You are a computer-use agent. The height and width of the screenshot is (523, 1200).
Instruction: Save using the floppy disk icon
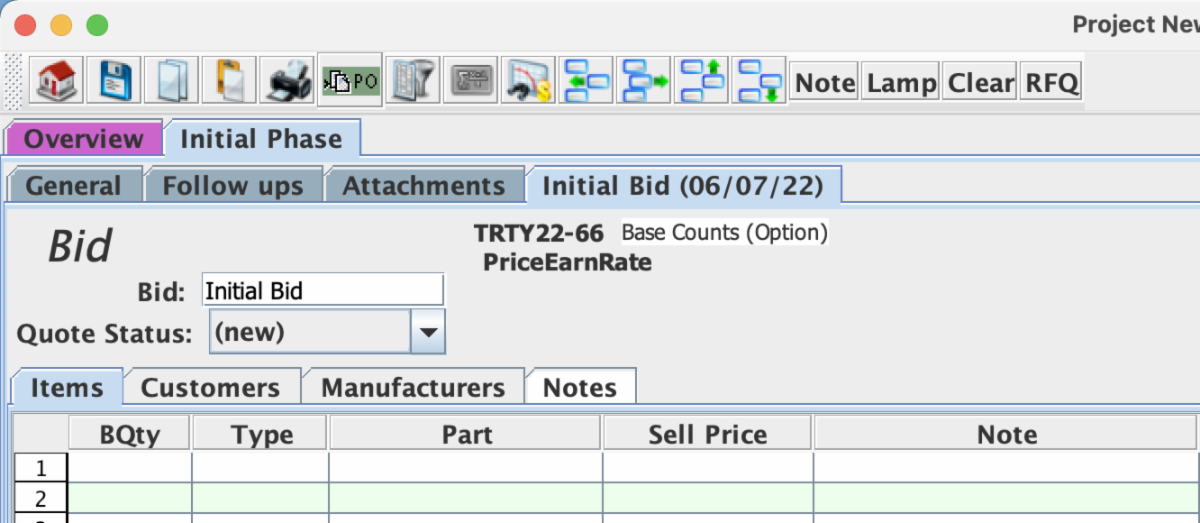113,81
